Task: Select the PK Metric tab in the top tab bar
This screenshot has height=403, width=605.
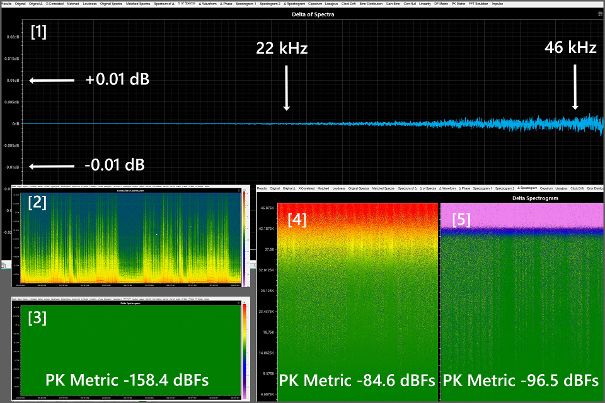Action: point(458,3)
